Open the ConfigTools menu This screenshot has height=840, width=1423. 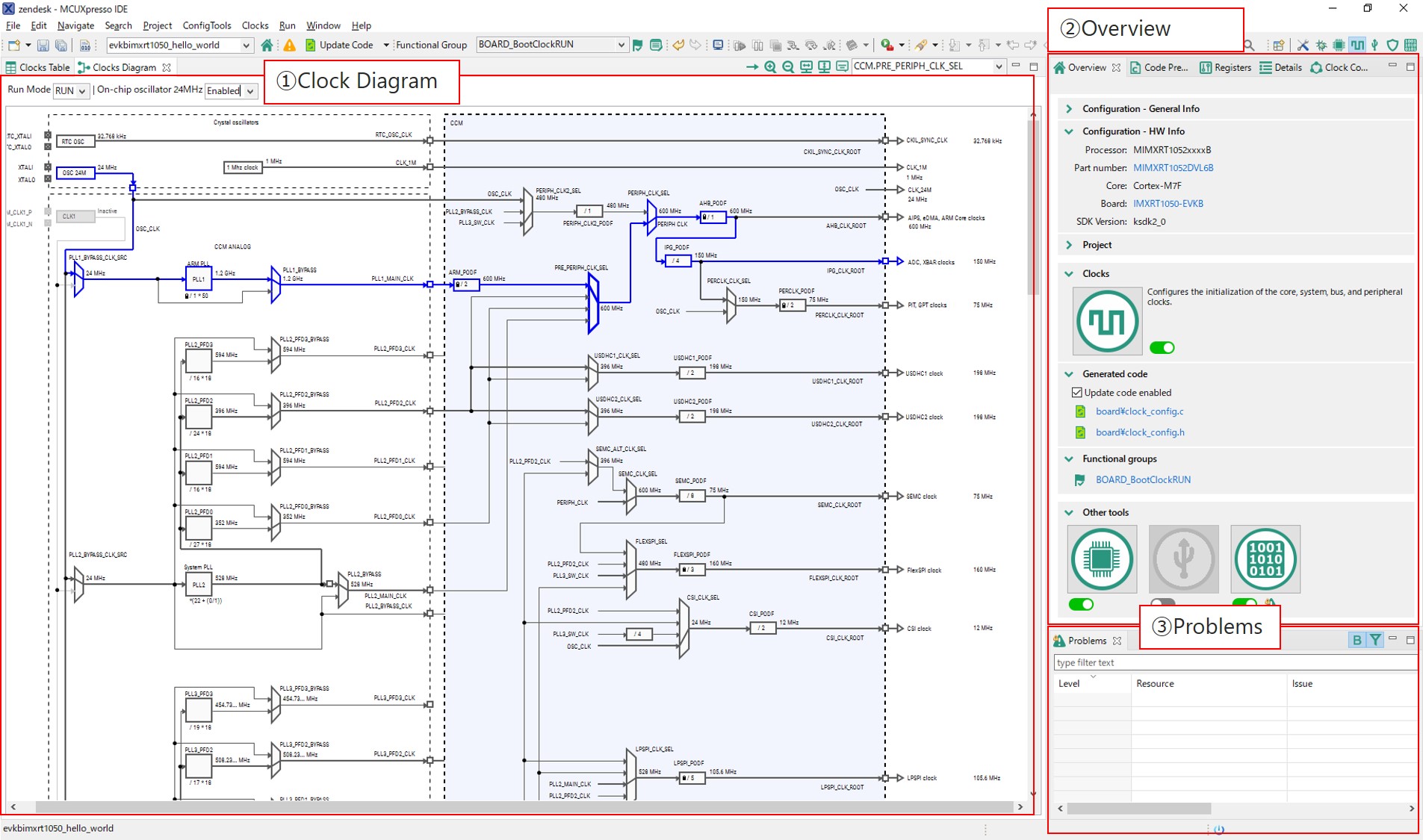tap(207, 25)
